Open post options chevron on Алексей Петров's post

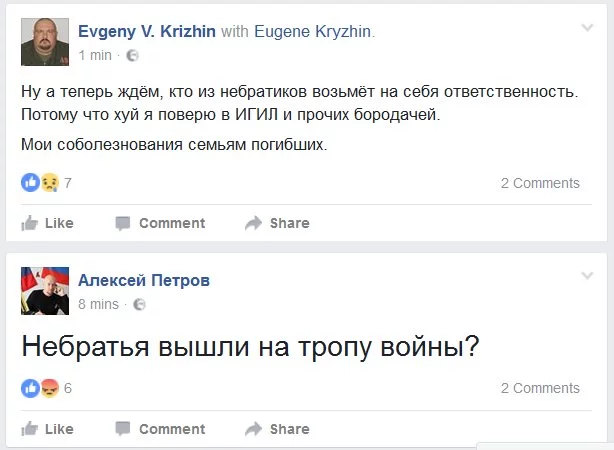(587, 274)
